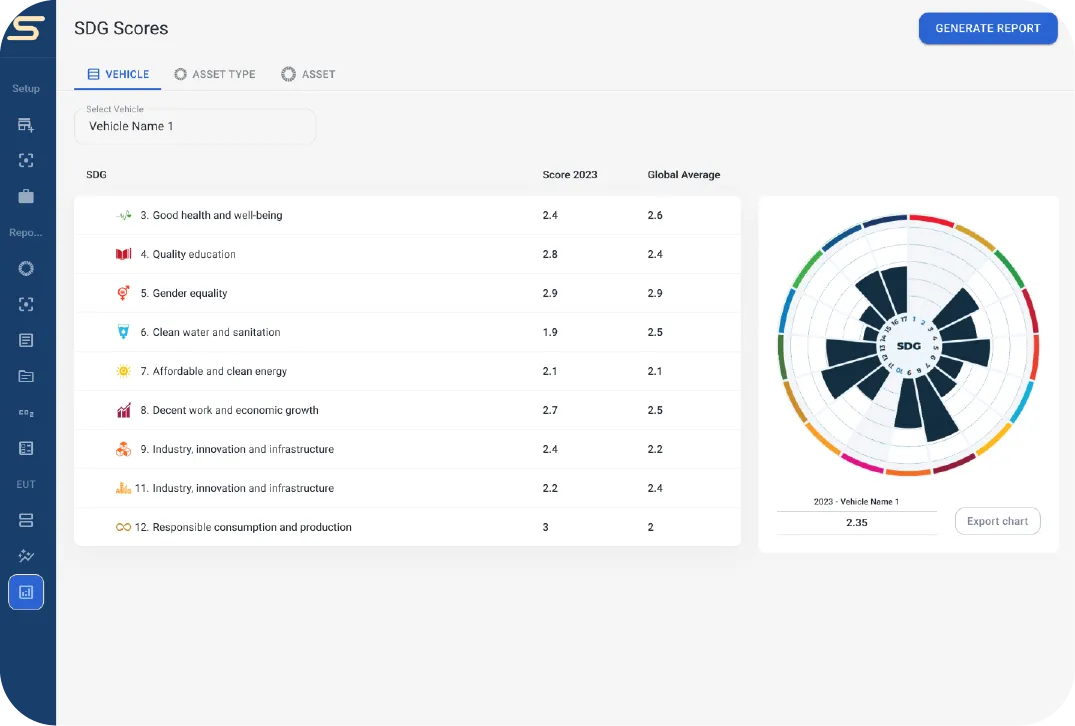Screen dimensions: 1075x726
Task: Click the ballot table icon in the sidebar
Action: point(26,448)
